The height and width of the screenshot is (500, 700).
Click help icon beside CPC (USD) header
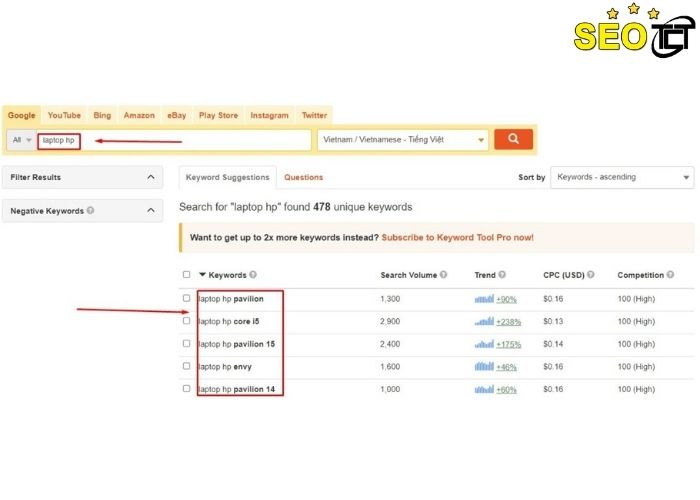(x=591, y=275)
